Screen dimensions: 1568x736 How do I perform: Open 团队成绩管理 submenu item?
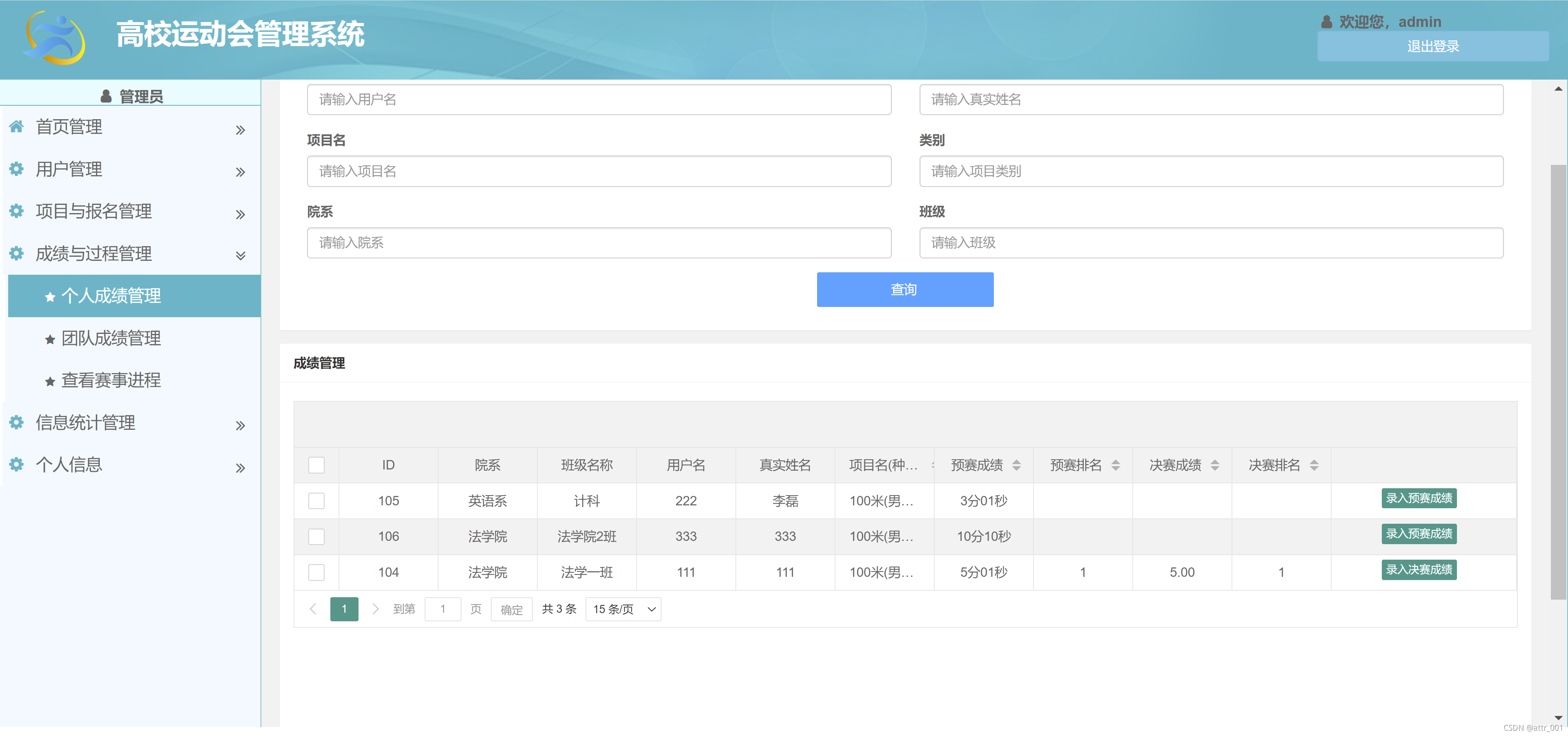point(111,338)
